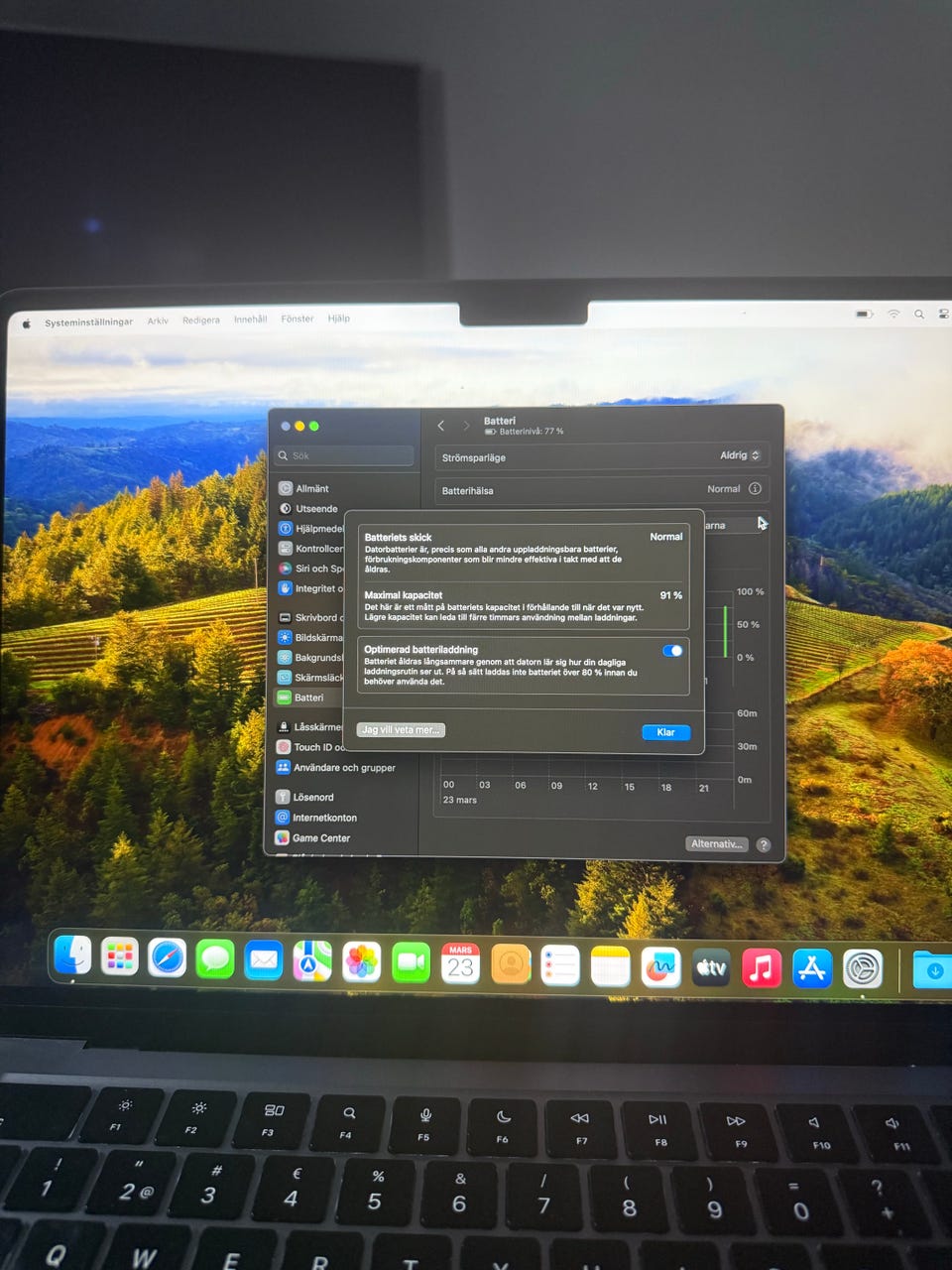Select Integritet och säkerhet in the sidebar
This screenshot has width=952, height=1270.
coord(311,588)
